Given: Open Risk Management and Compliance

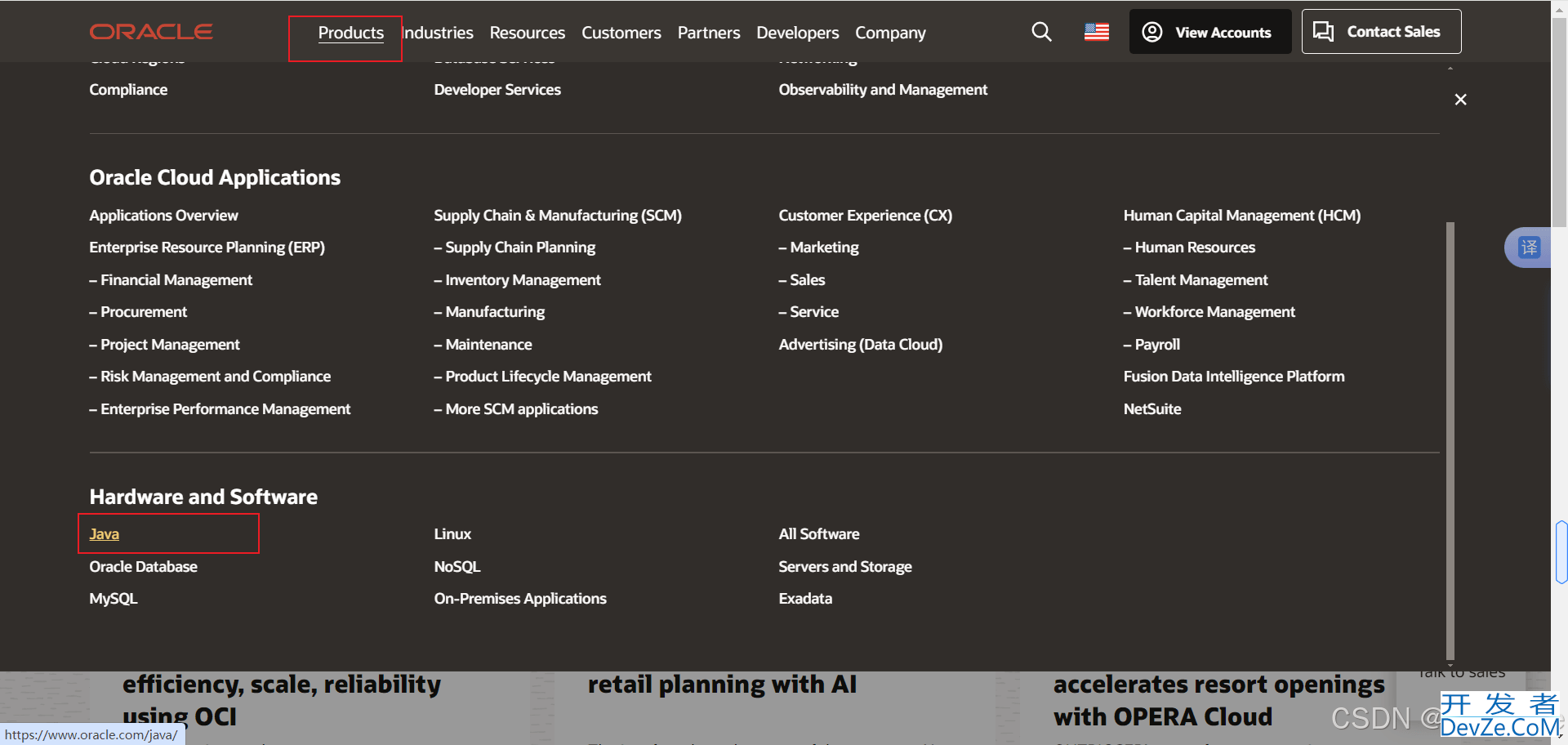Looking at the screenshot, I should tap(210, 377).
